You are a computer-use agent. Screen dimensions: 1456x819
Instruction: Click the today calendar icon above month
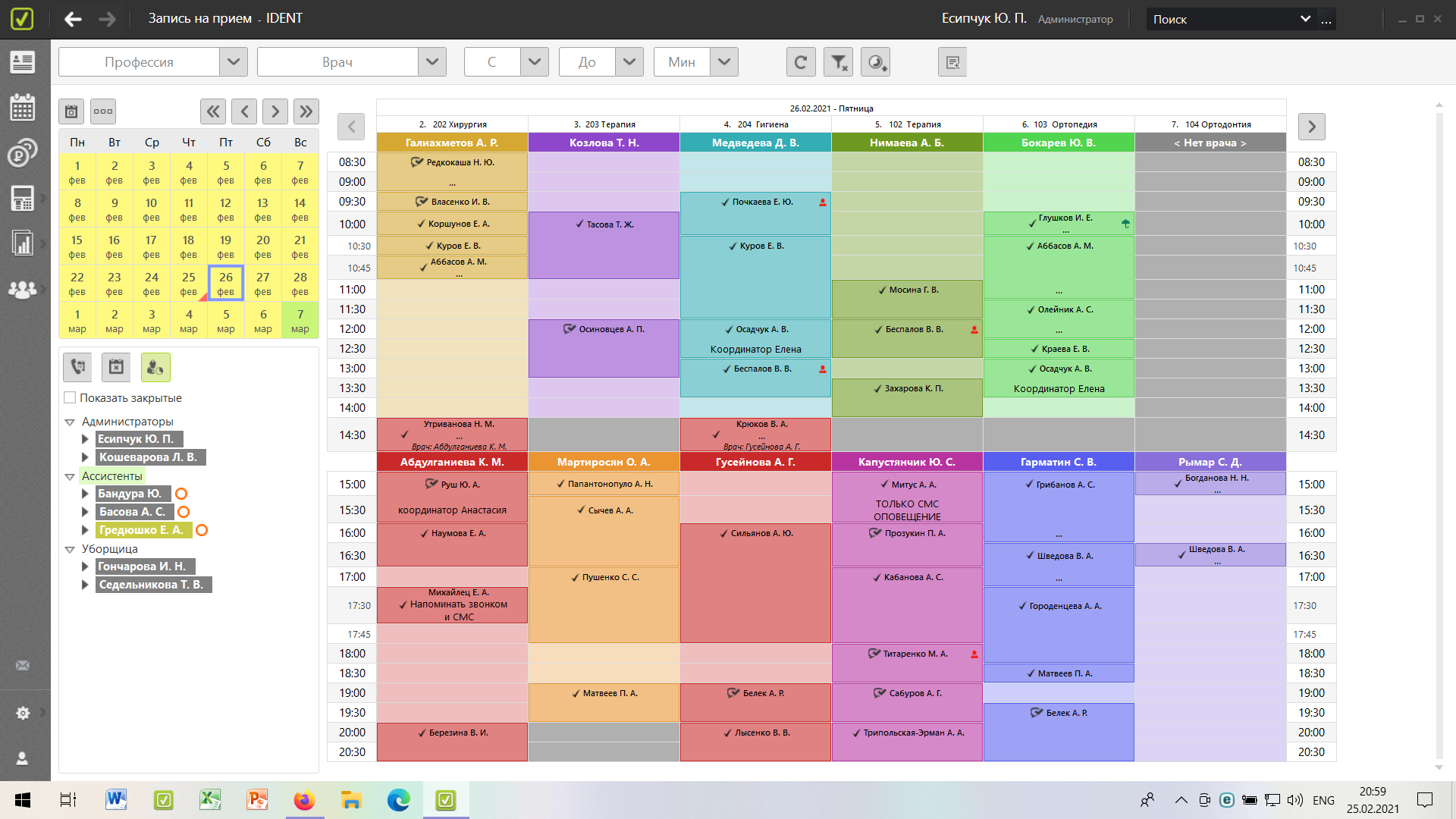point(71,111)
